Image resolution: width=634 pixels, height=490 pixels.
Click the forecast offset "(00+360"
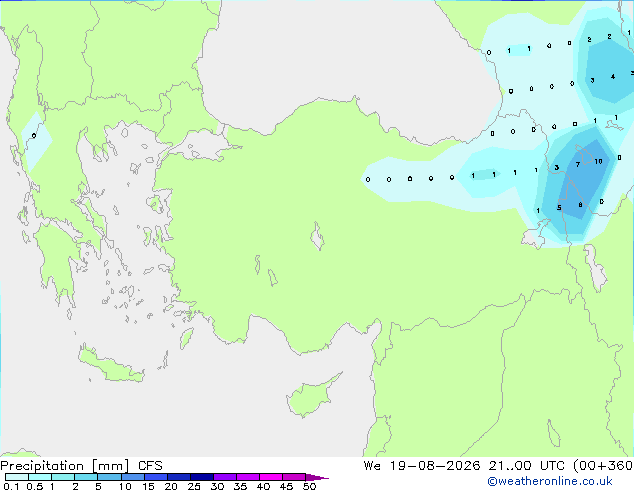click(603, 466)
